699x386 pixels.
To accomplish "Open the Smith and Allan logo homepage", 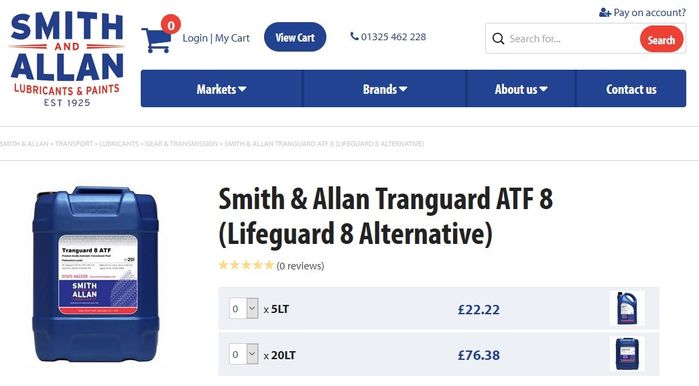I will coord(67,59).
